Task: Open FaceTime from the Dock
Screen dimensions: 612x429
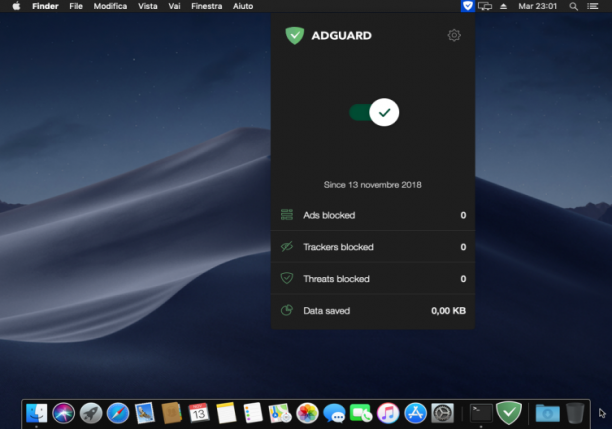Action: pyautogui.click(x=361, y=413)
